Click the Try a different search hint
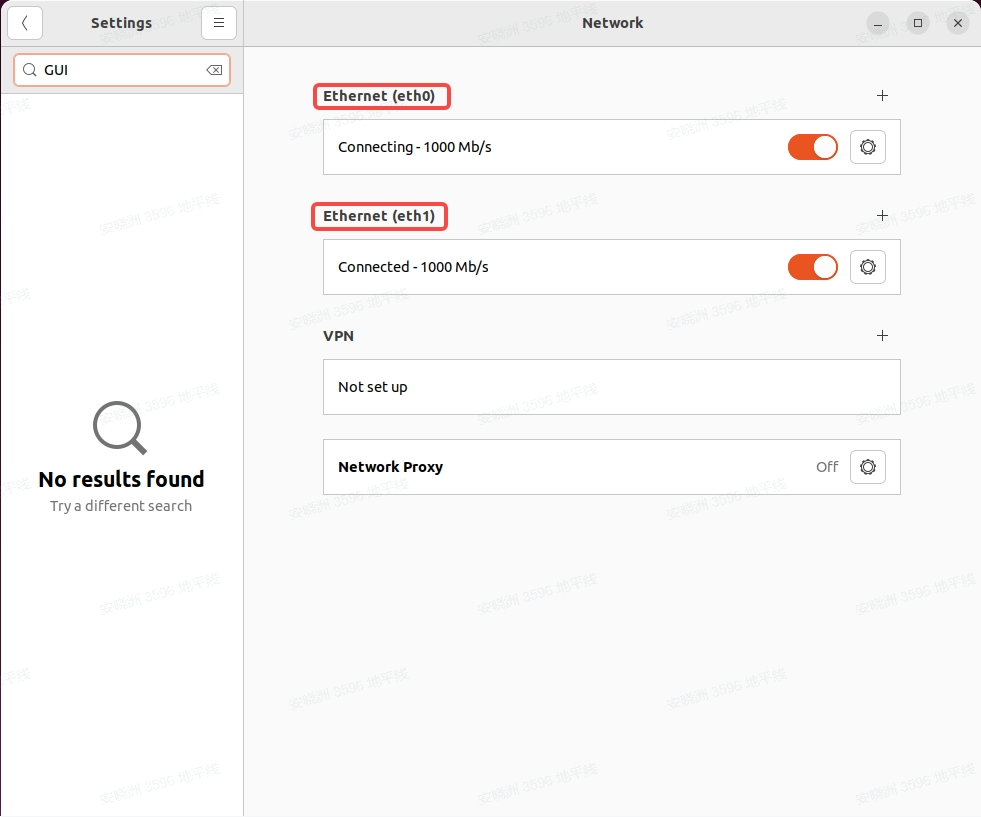Image resolution: width=981 pixels, height=817 pixels. point(121,506)
